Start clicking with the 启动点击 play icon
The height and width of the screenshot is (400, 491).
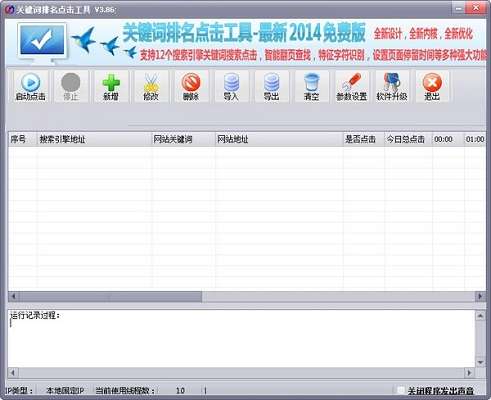coord(30,86)
